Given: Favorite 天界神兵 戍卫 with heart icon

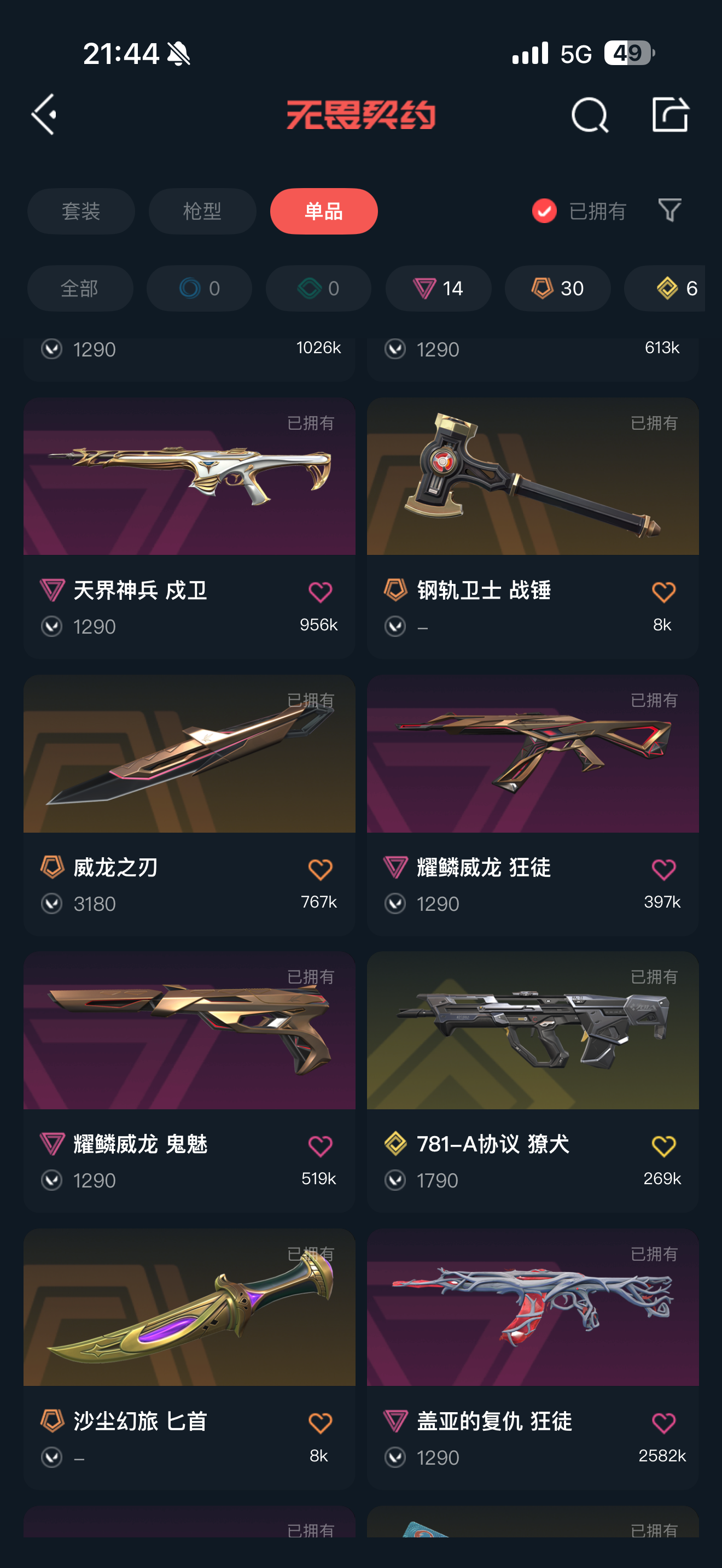Looking at the screenshot, I should (320, 592).
